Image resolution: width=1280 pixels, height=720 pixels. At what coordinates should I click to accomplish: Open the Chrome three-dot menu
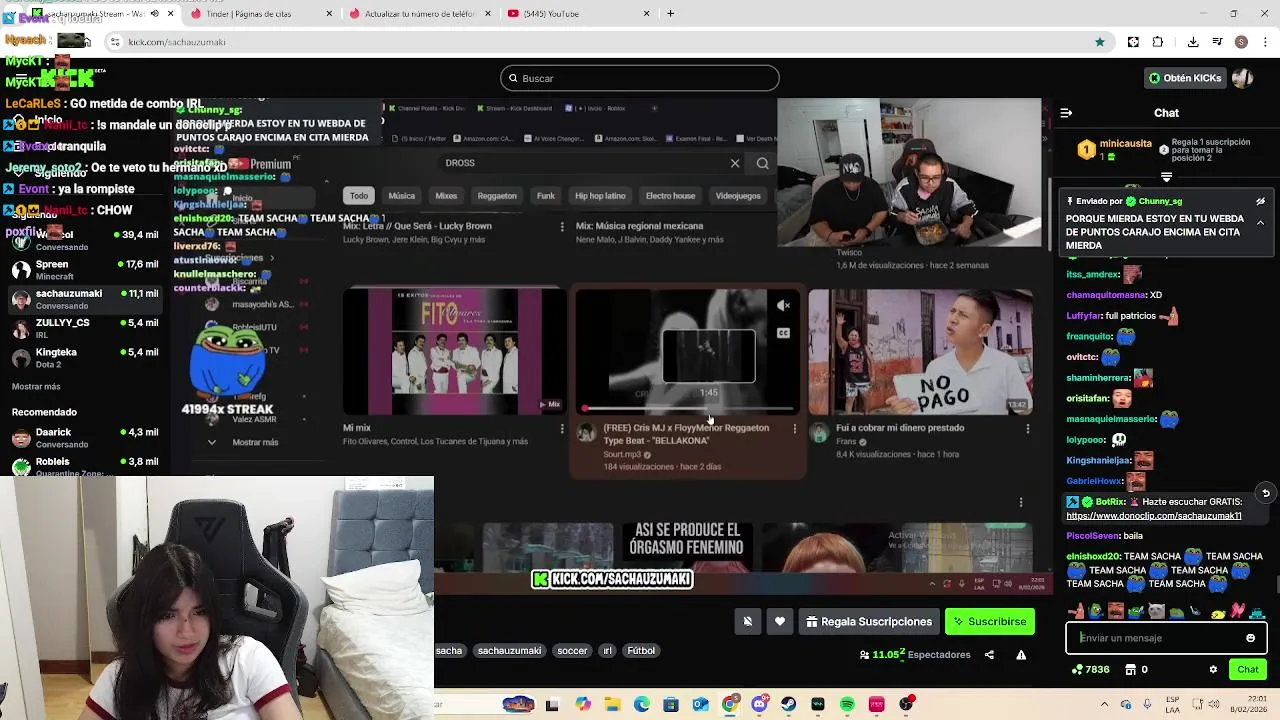[1264, 42]
